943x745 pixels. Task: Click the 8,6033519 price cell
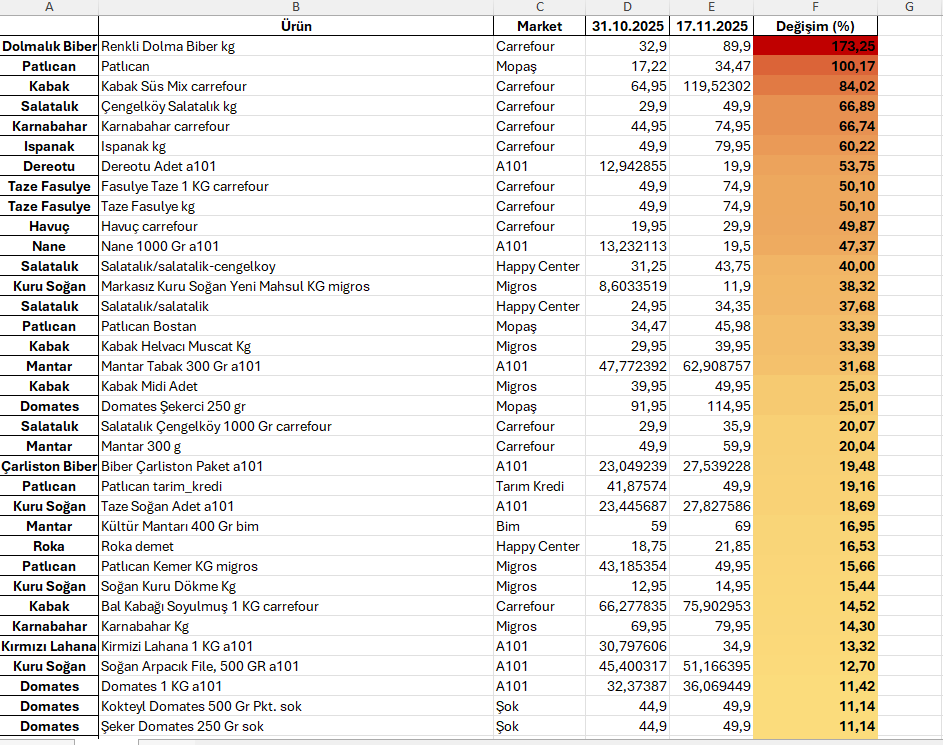pyautogui.click(x=627, y=286)
